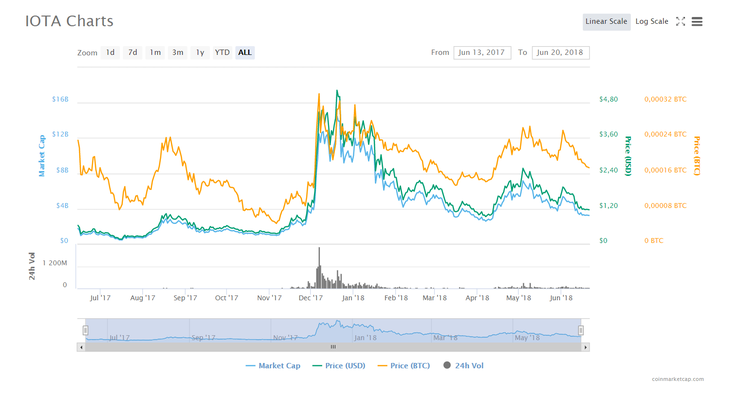Image resolution: width=750 pixels, height=396 pixels.
Task: Click the Price (BTC) axis title
Action: point(696,156)
